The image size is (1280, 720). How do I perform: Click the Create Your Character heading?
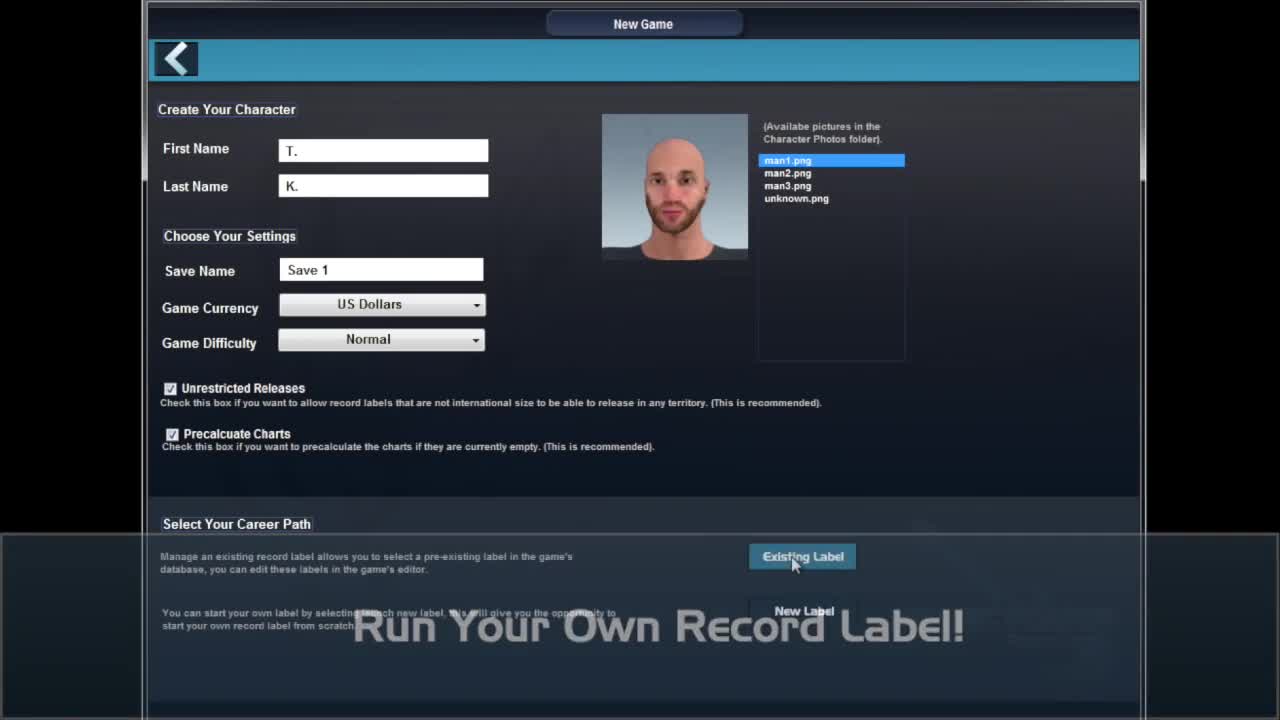tap(226, 110)
